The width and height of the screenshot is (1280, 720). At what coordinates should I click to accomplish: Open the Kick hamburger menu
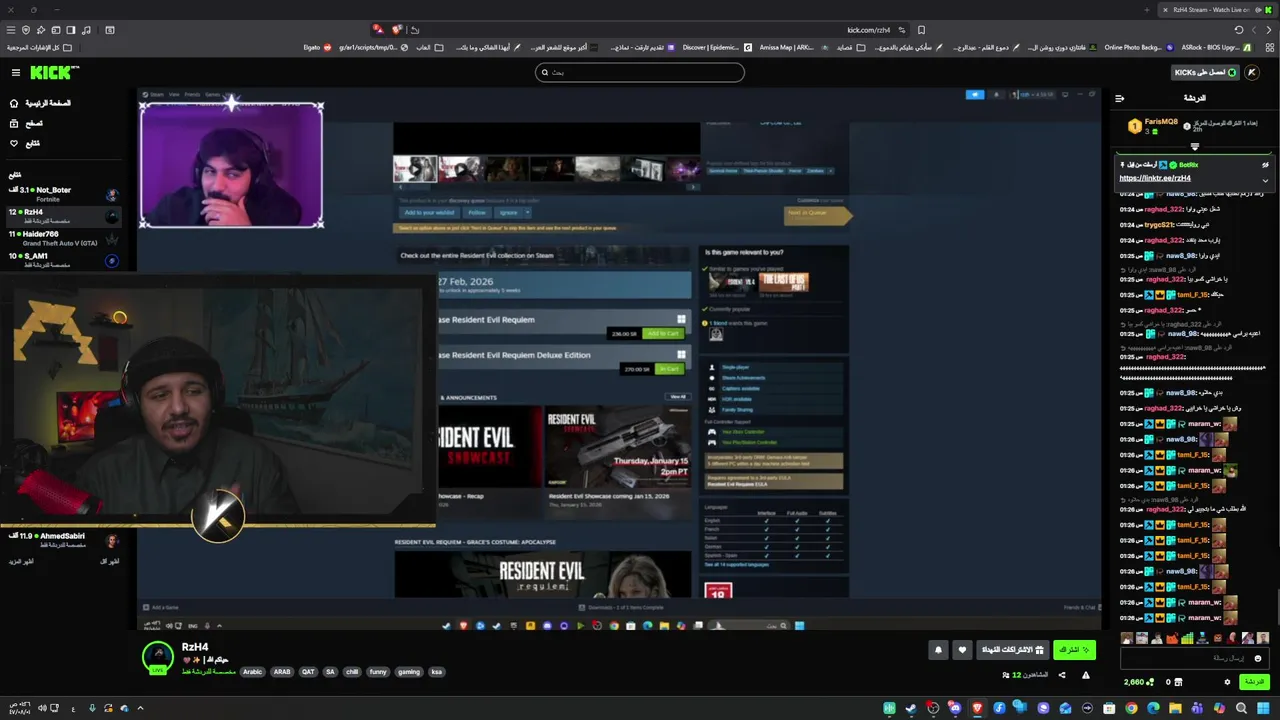16,72
